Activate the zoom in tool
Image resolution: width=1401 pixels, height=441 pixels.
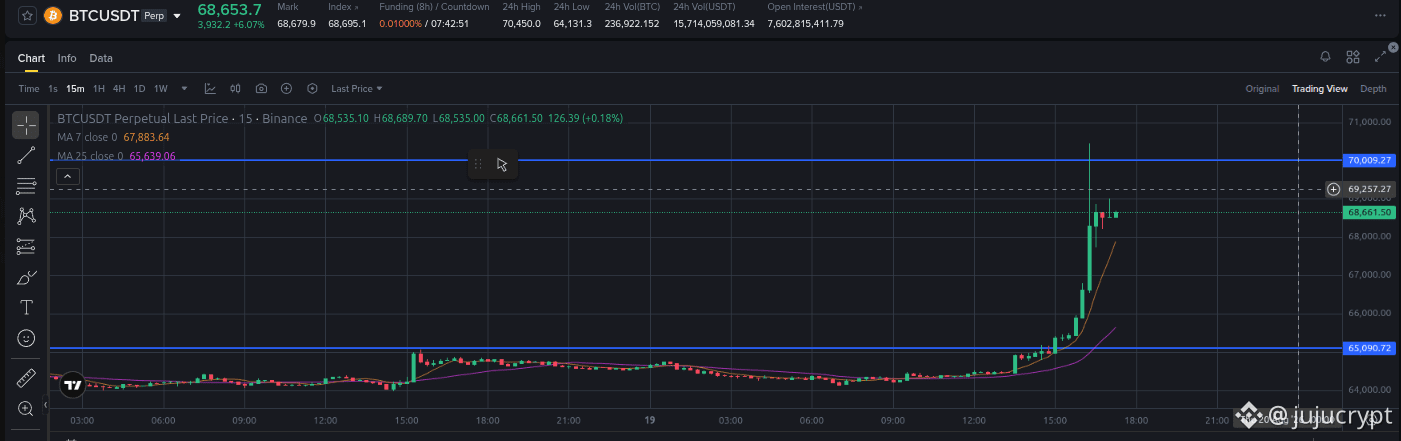tap(26, 409)
